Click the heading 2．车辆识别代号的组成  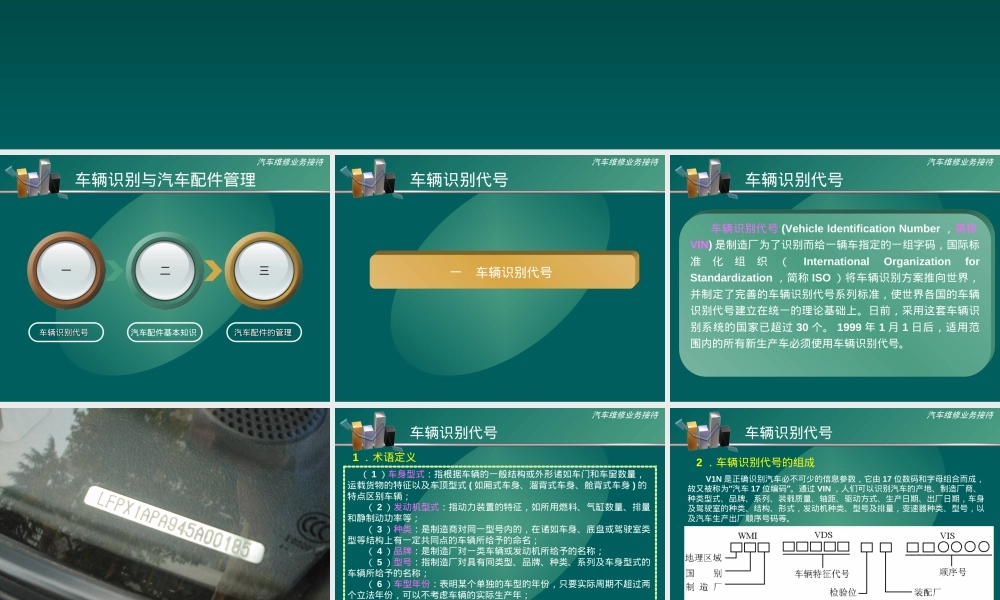[x=756, y=462]
